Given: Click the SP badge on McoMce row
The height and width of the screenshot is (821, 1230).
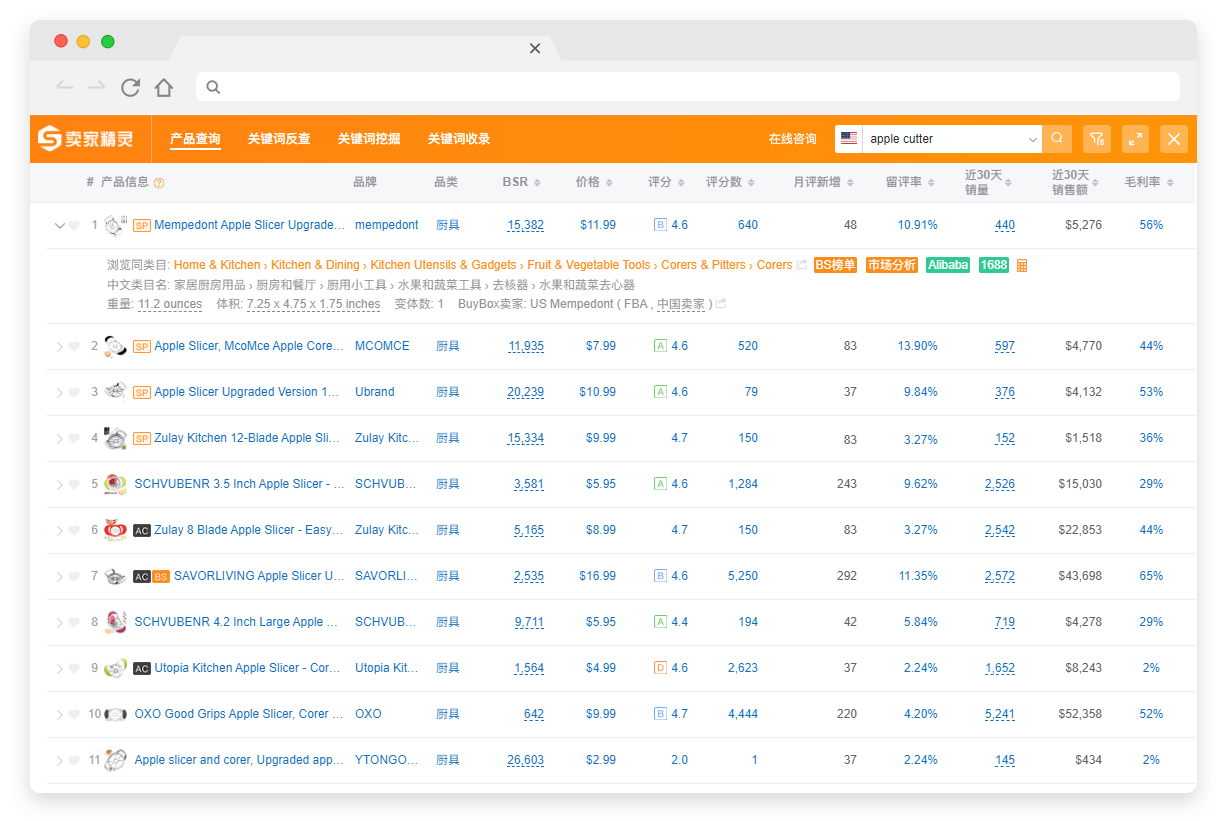Looking at the screenshot, I should pos(142,346).
